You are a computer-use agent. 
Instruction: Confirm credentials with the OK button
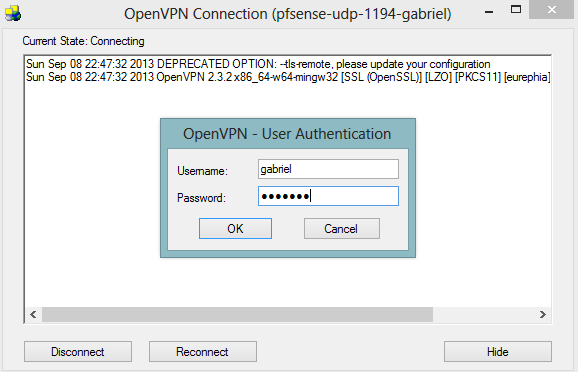[235, 229]
